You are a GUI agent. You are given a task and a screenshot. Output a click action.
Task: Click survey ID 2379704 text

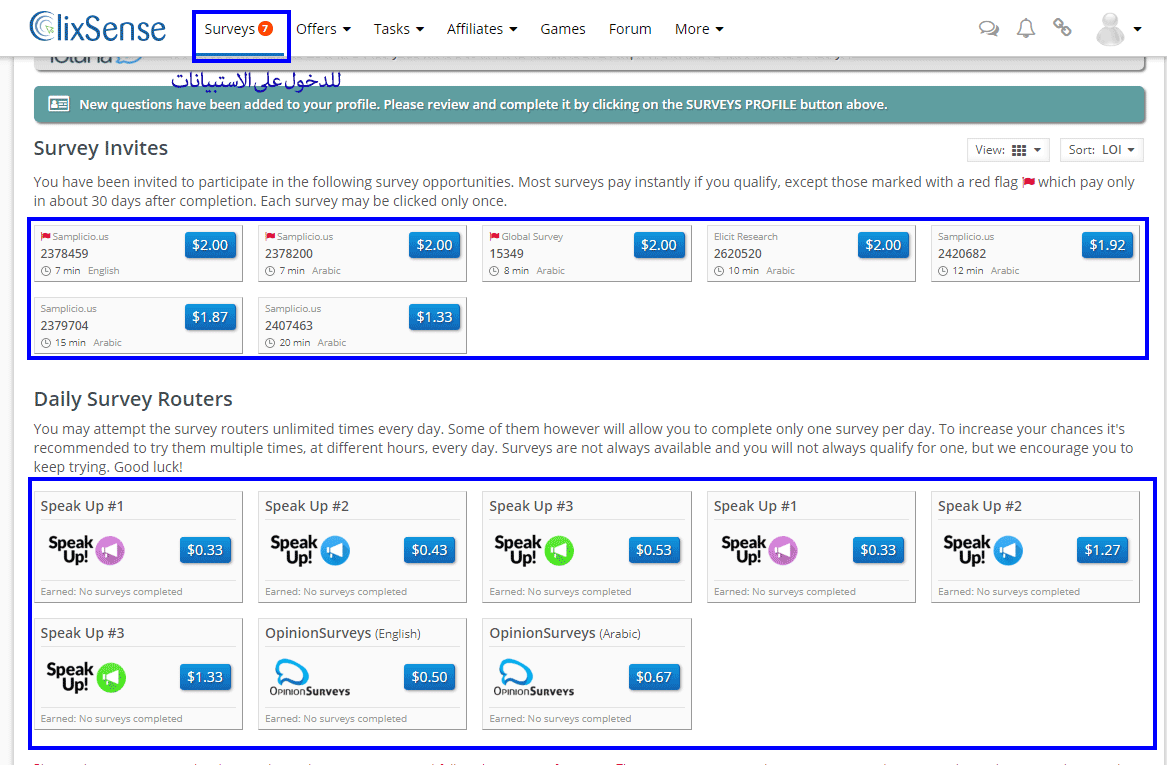64,326
